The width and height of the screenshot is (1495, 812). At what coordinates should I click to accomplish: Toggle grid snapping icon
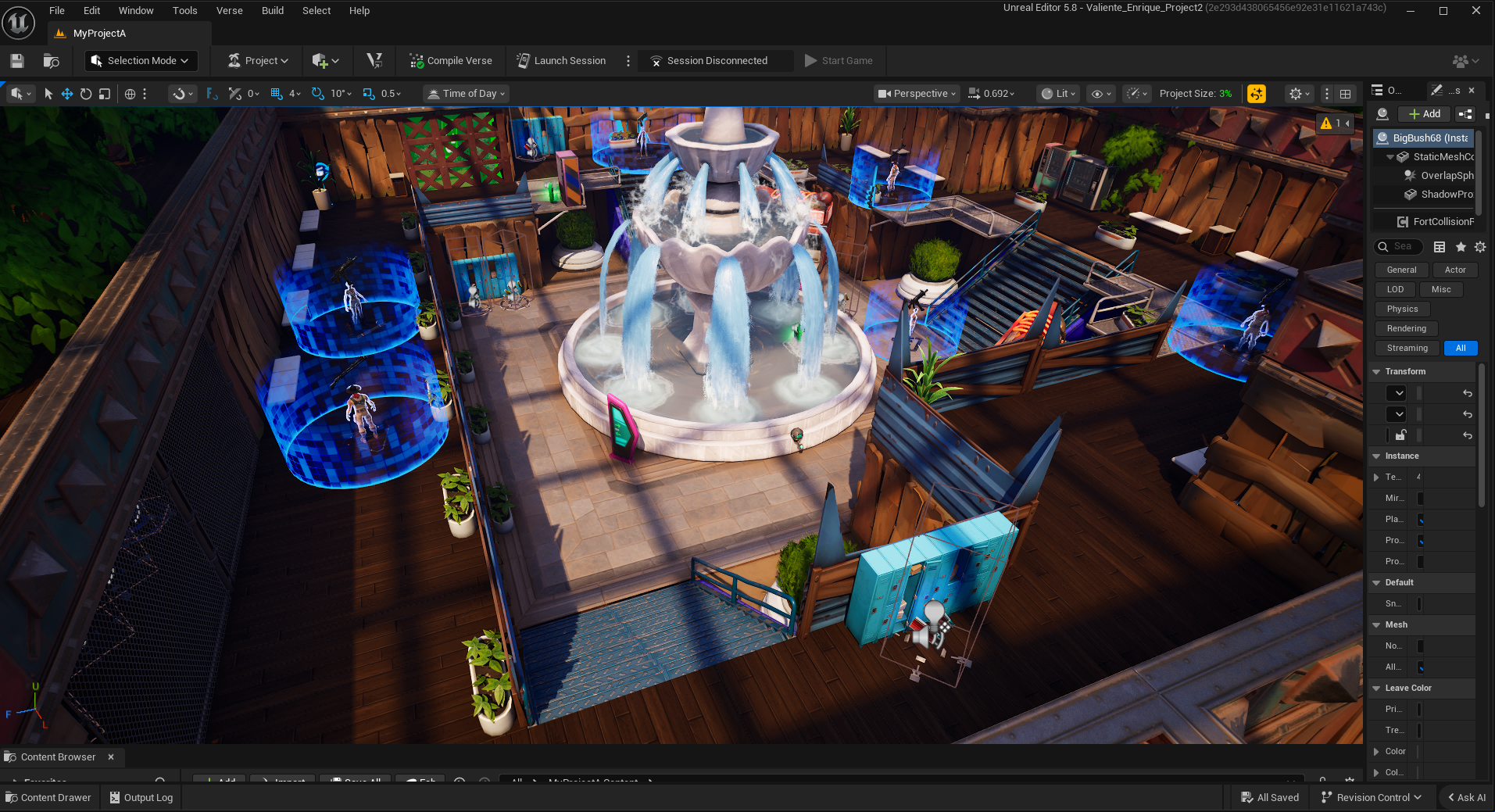tap(277, 94)
